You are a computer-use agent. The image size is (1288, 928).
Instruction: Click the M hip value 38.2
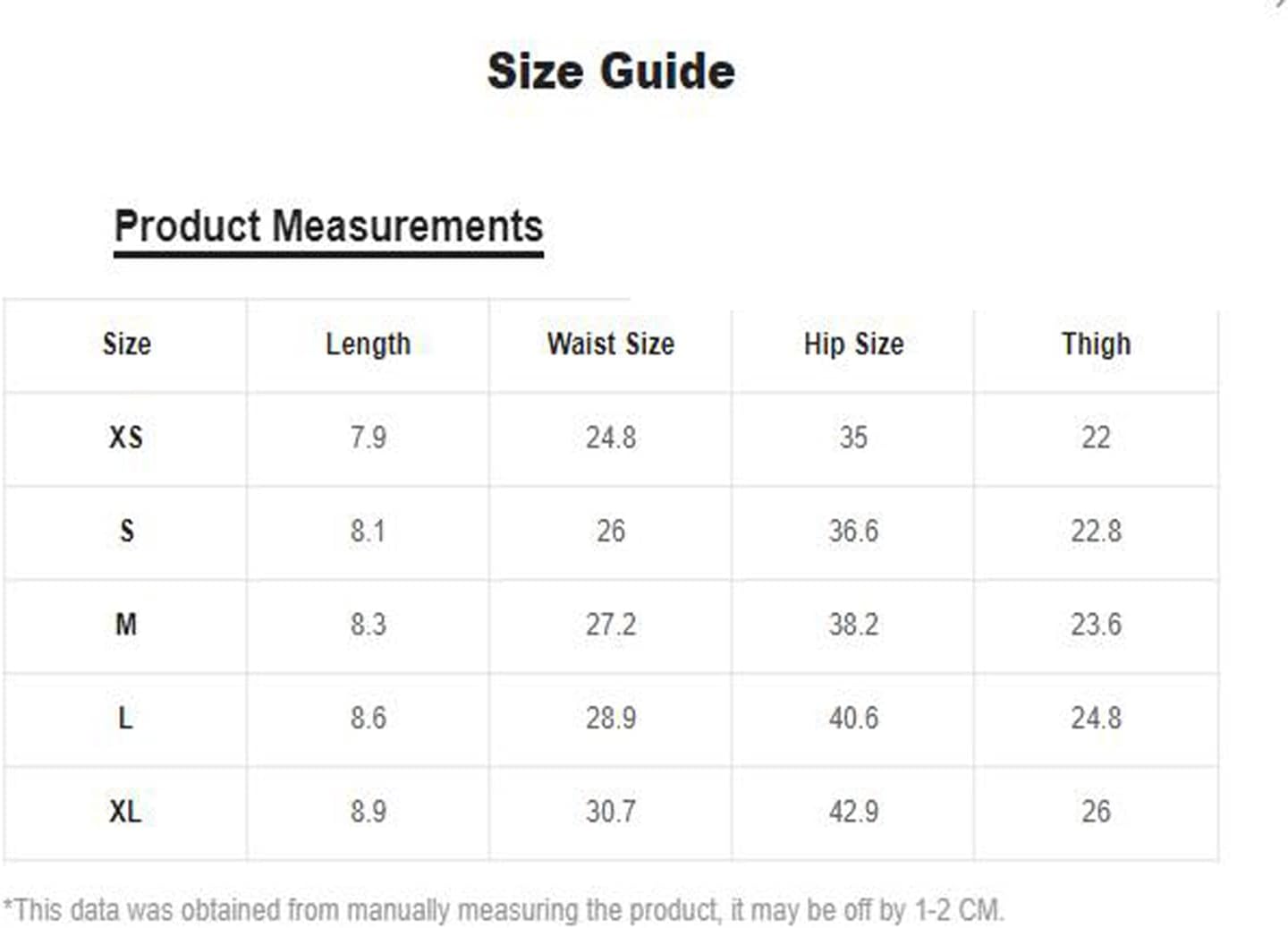coord(853,624)
